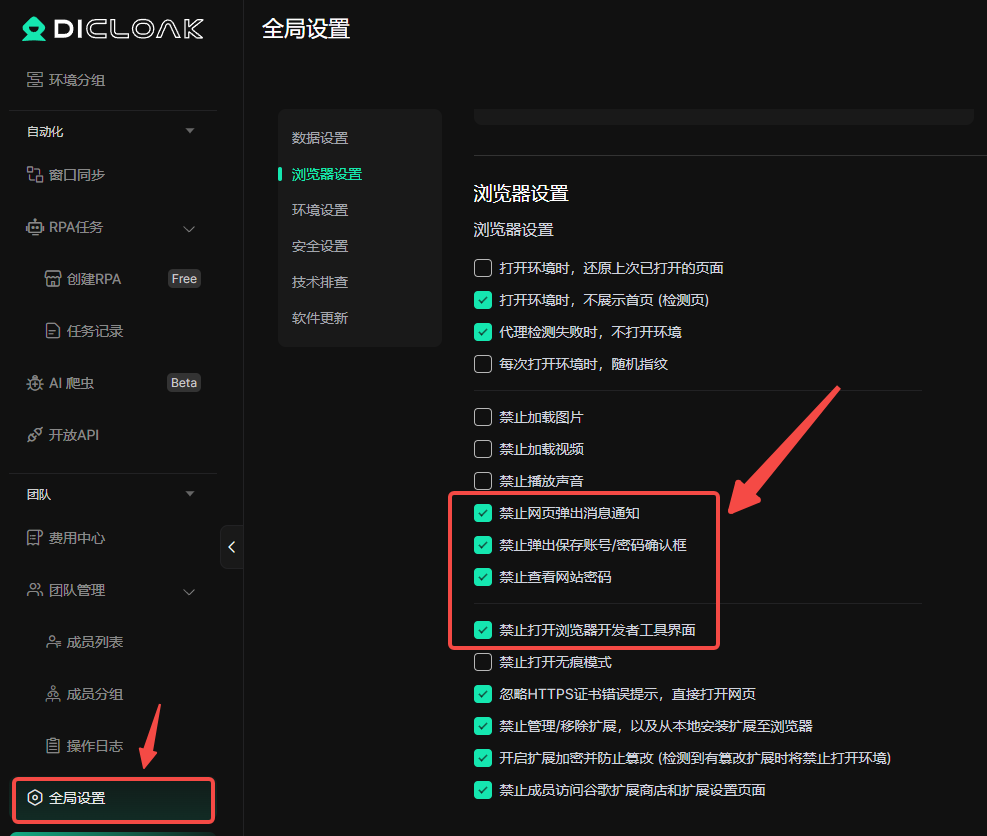Click the 费用中心 icon
Screen dimensions: 987x836
point(35,538)
